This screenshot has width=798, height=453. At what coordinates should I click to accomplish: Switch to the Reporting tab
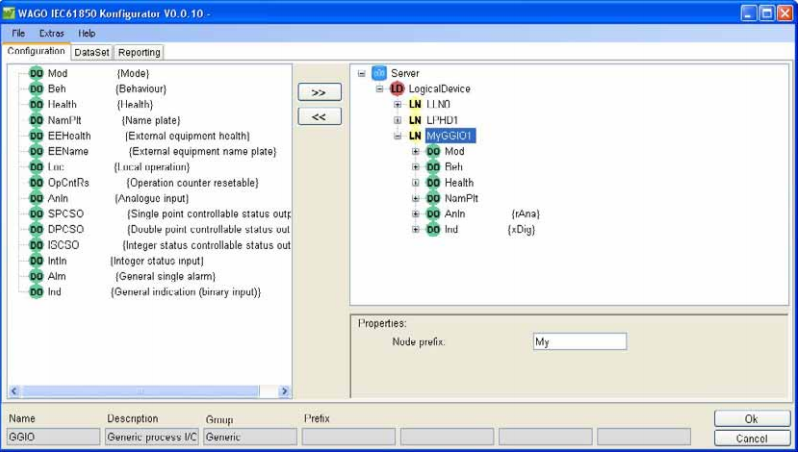pyautogui.click(x=139, y=52)
